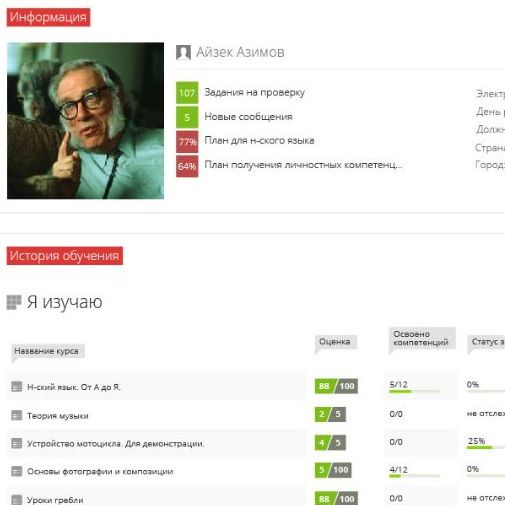The width and height of the screenshot is (505, 505).
Task: Click the profile photo thumbnail
Action: pyautogui.click(x=85, y=121)
